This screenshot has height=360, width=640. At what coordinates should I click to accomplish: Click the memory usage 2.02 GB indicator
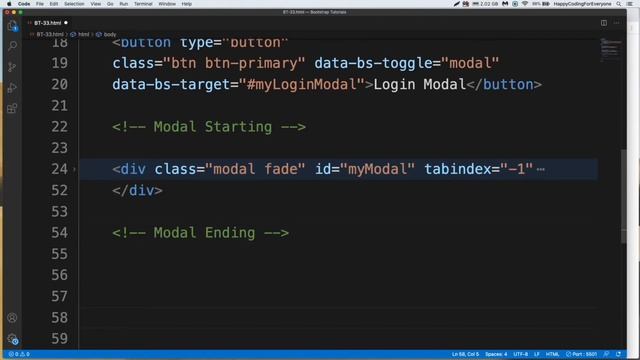coord(485,4)
